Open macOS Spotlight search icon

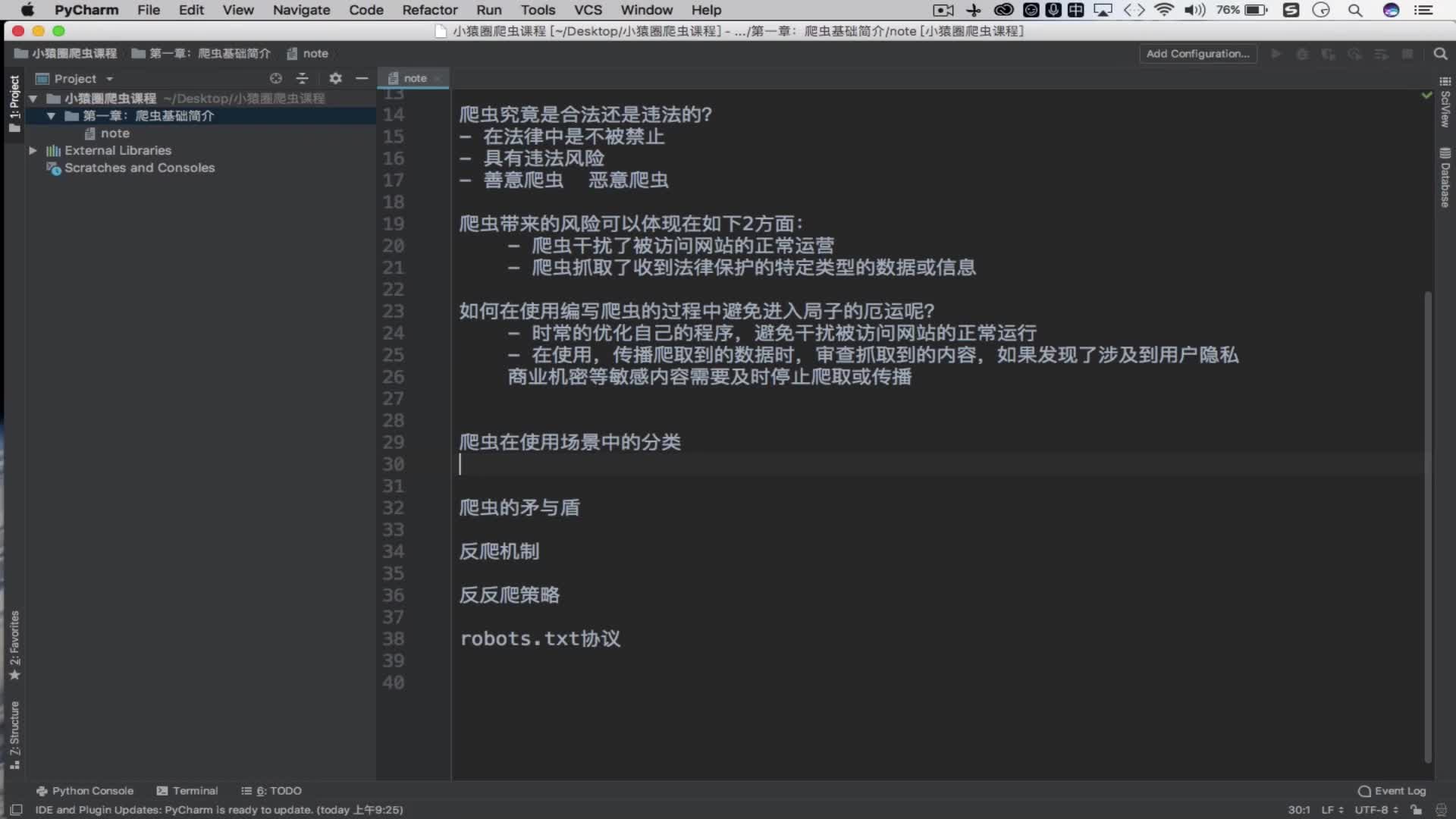[1355, 10]
